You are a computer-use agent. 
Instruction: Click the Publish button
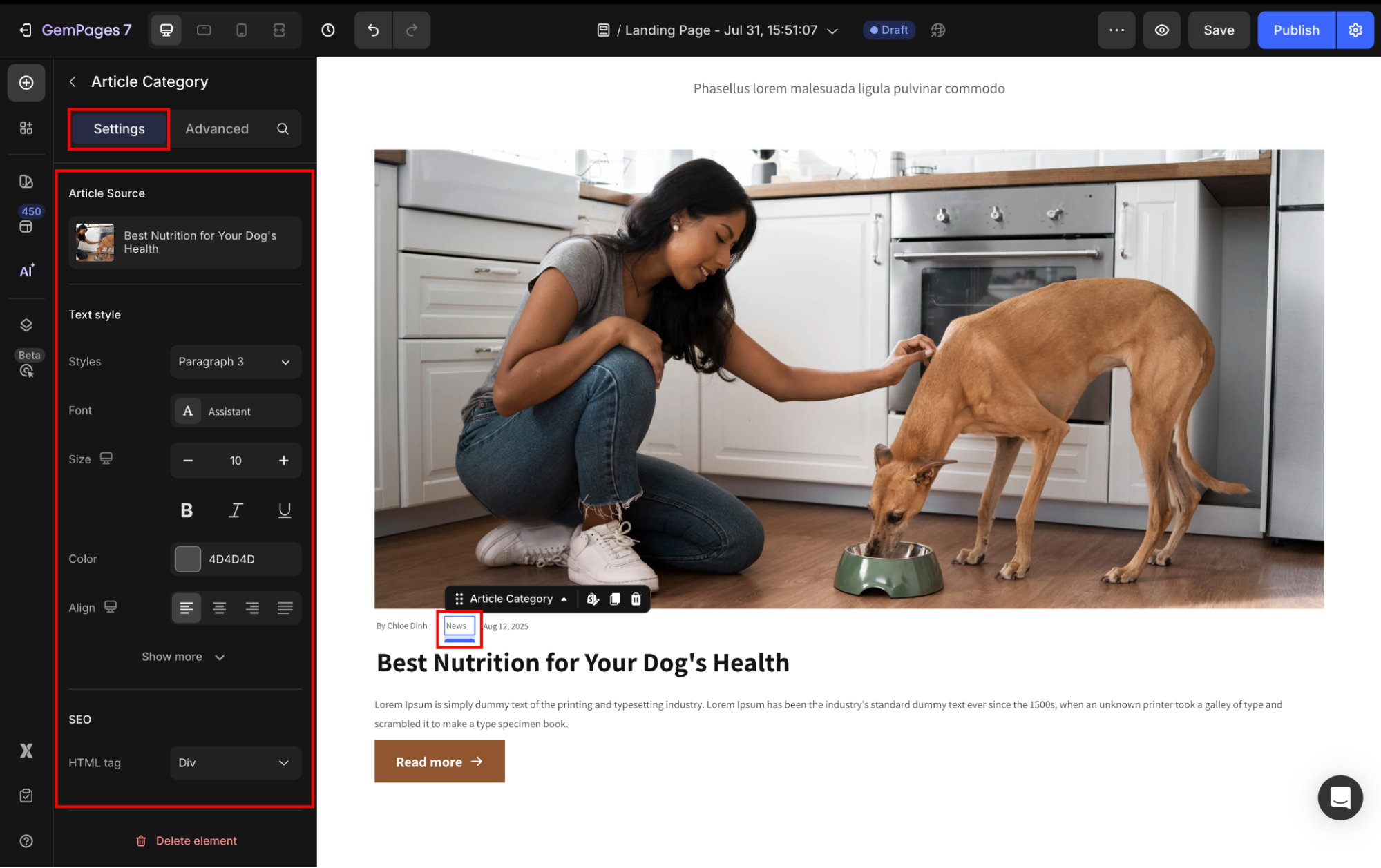pos(1296,30)
